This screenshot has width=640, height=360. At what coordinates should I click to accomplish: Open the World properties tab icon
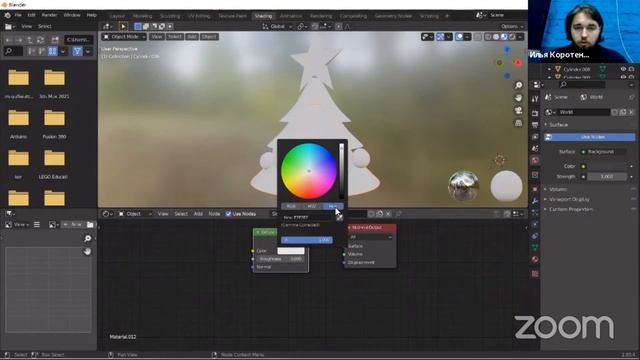point(535,160)
